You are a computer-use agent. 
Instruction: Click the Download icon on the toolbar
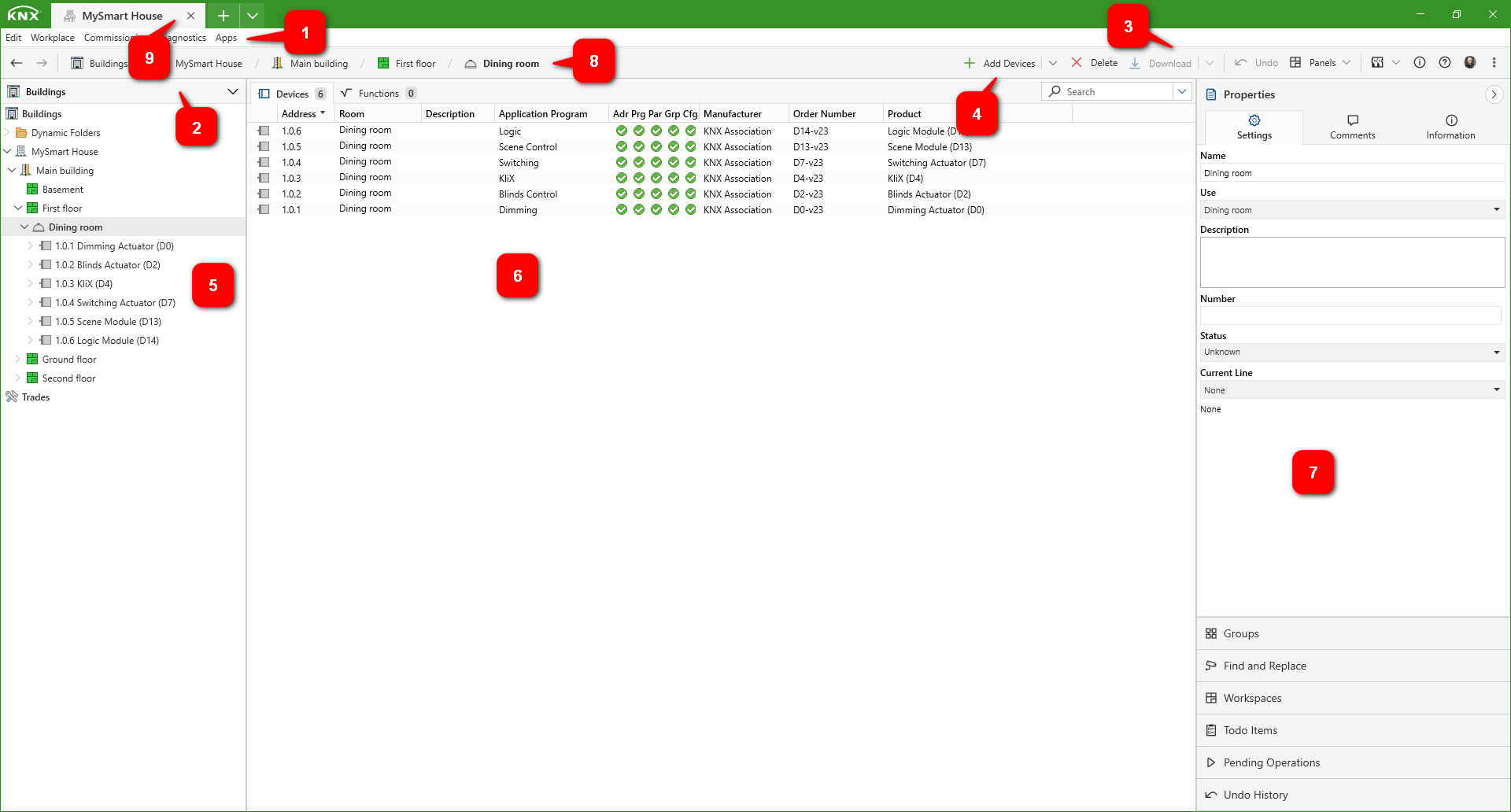tap(1134, 63)
